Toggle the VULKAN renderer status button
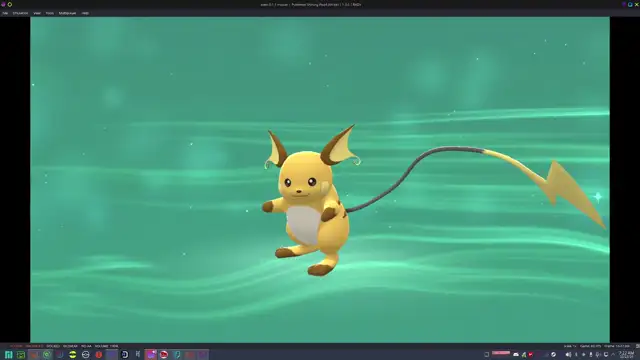The height and width of the screenshot is (360, 640). click(16, 346)
